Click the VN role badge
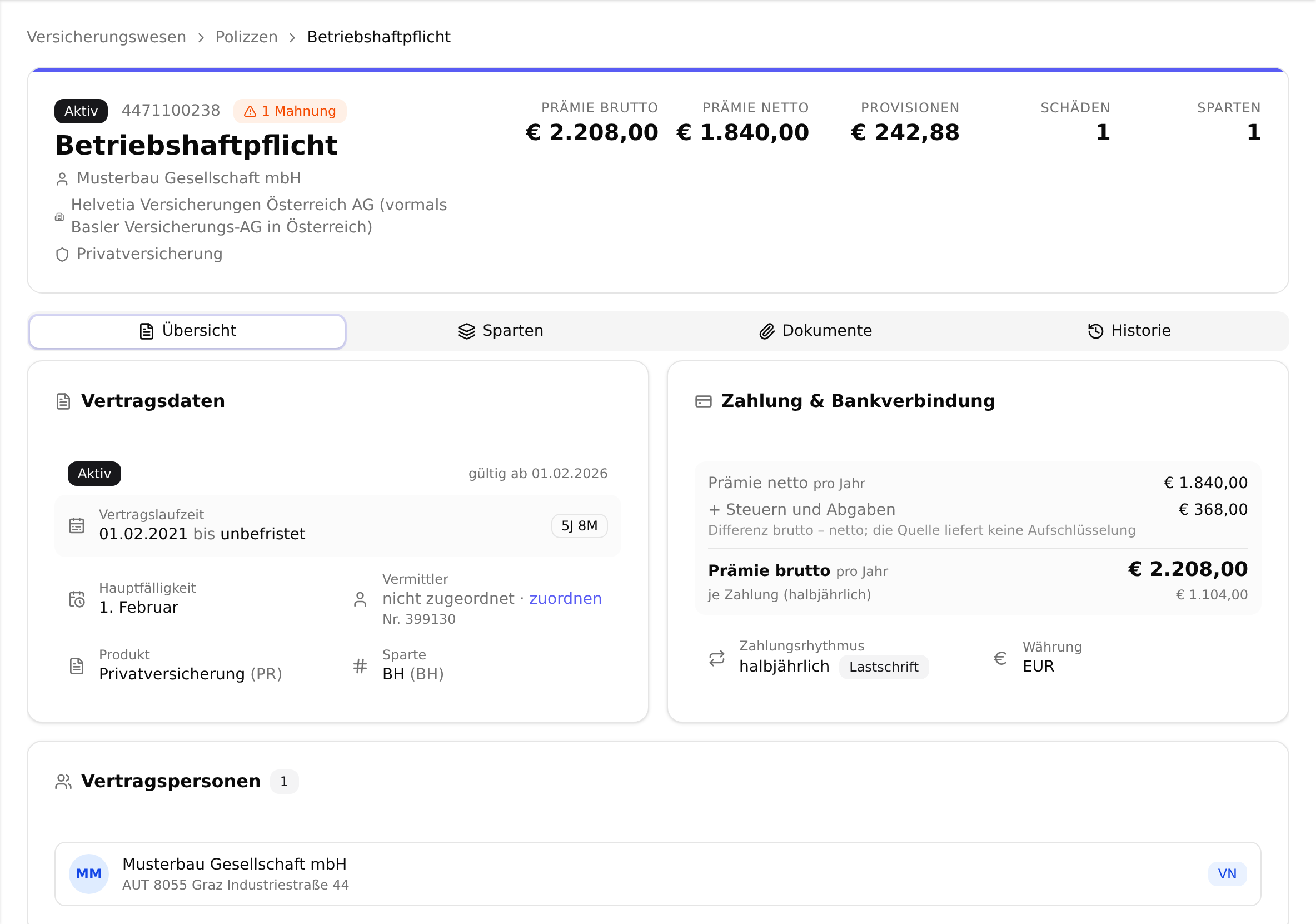Viewport: 1316px width, 924px height. 1227,873
